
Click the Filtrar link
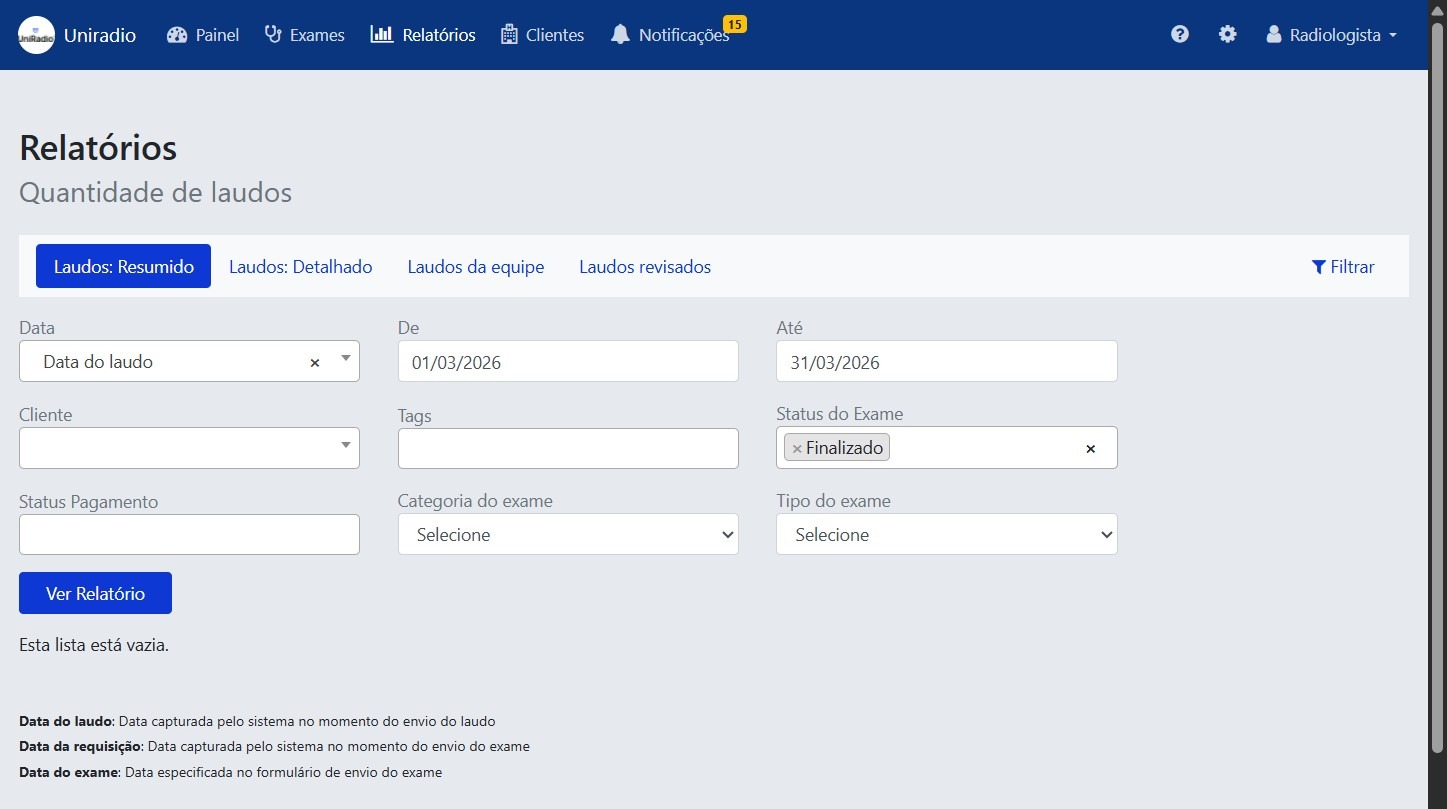(x=1350, y=266)
